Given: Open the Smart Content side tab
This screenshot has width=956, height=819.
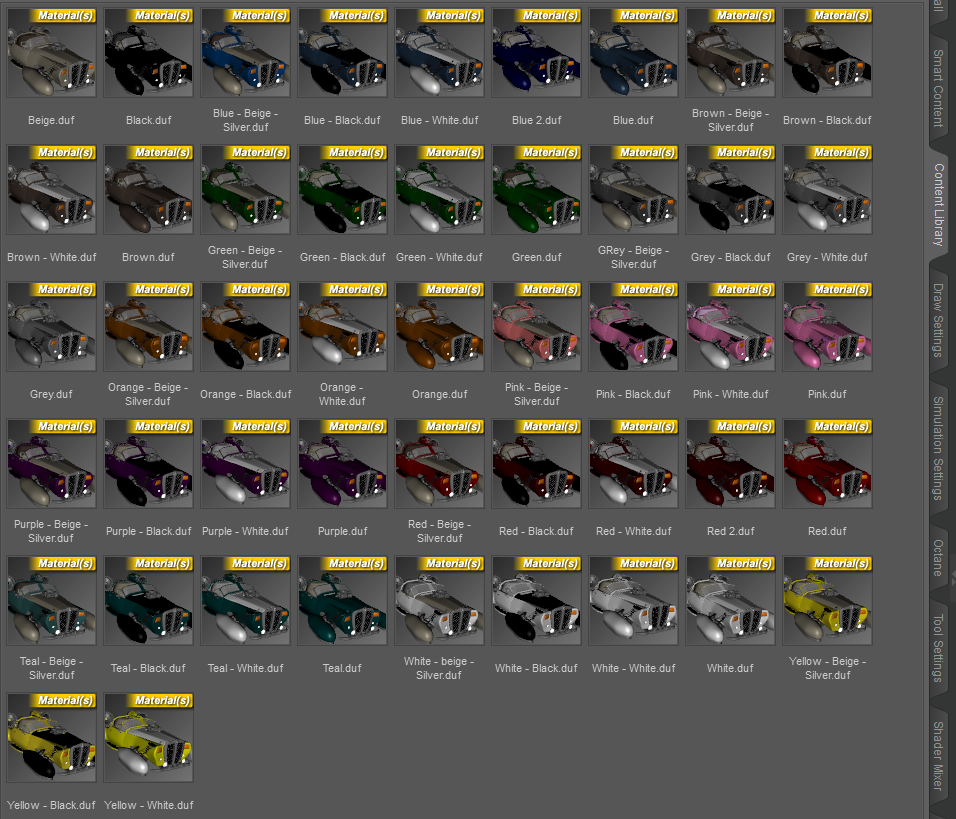Looking at the screenshot, I should [x=939, y=88].
